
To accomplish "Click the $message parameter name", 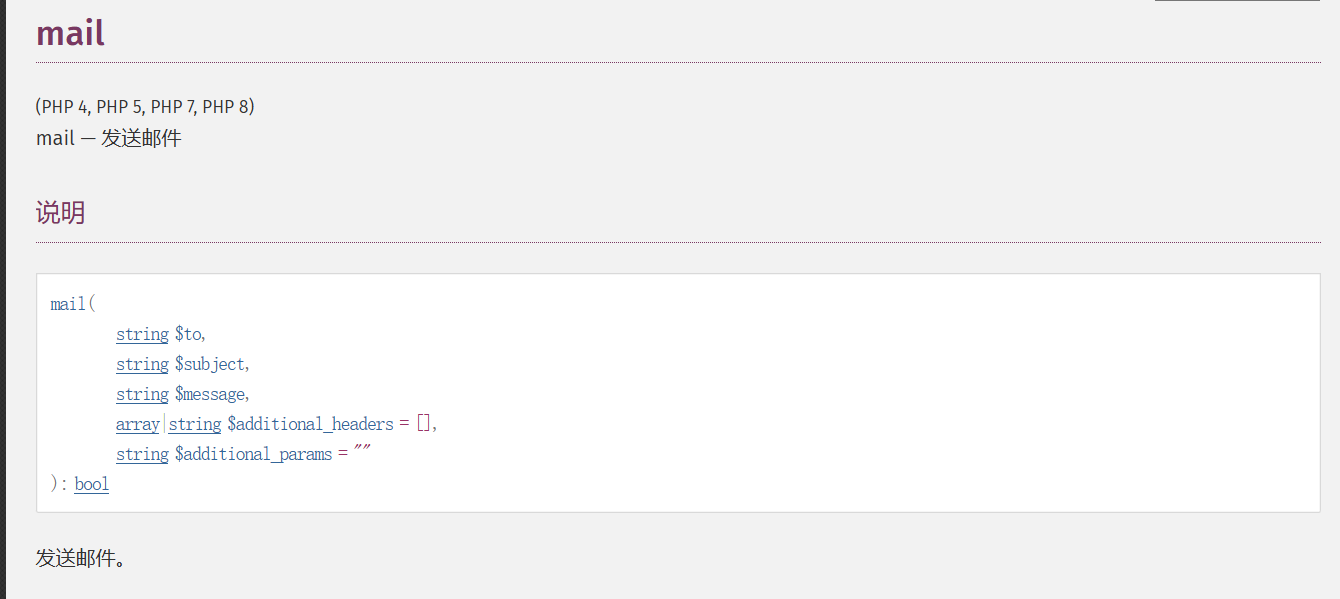I will pyautogui.click(x=210, y=394).
